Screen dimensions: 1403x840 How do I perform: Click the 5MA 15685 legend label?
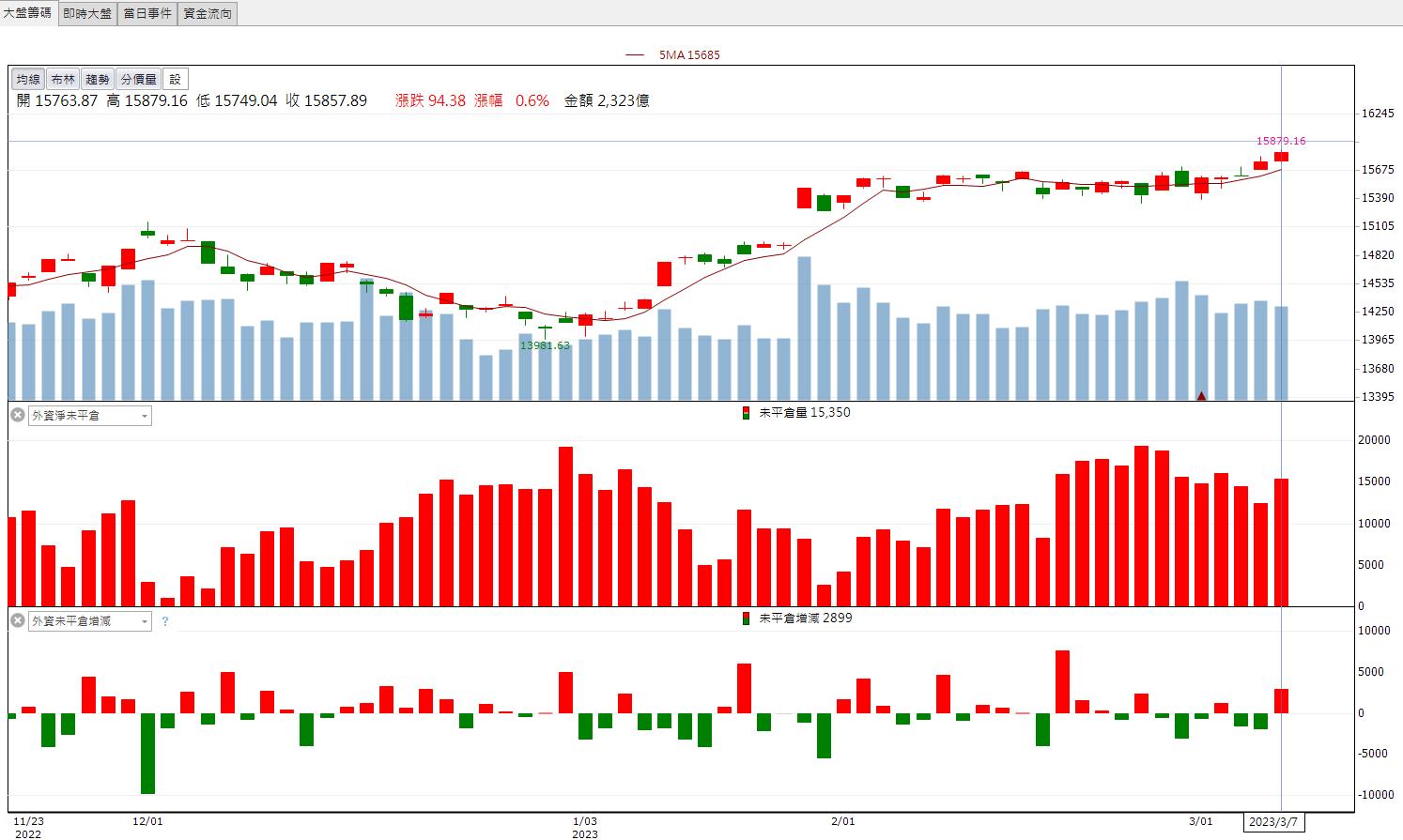pos(689,54)
